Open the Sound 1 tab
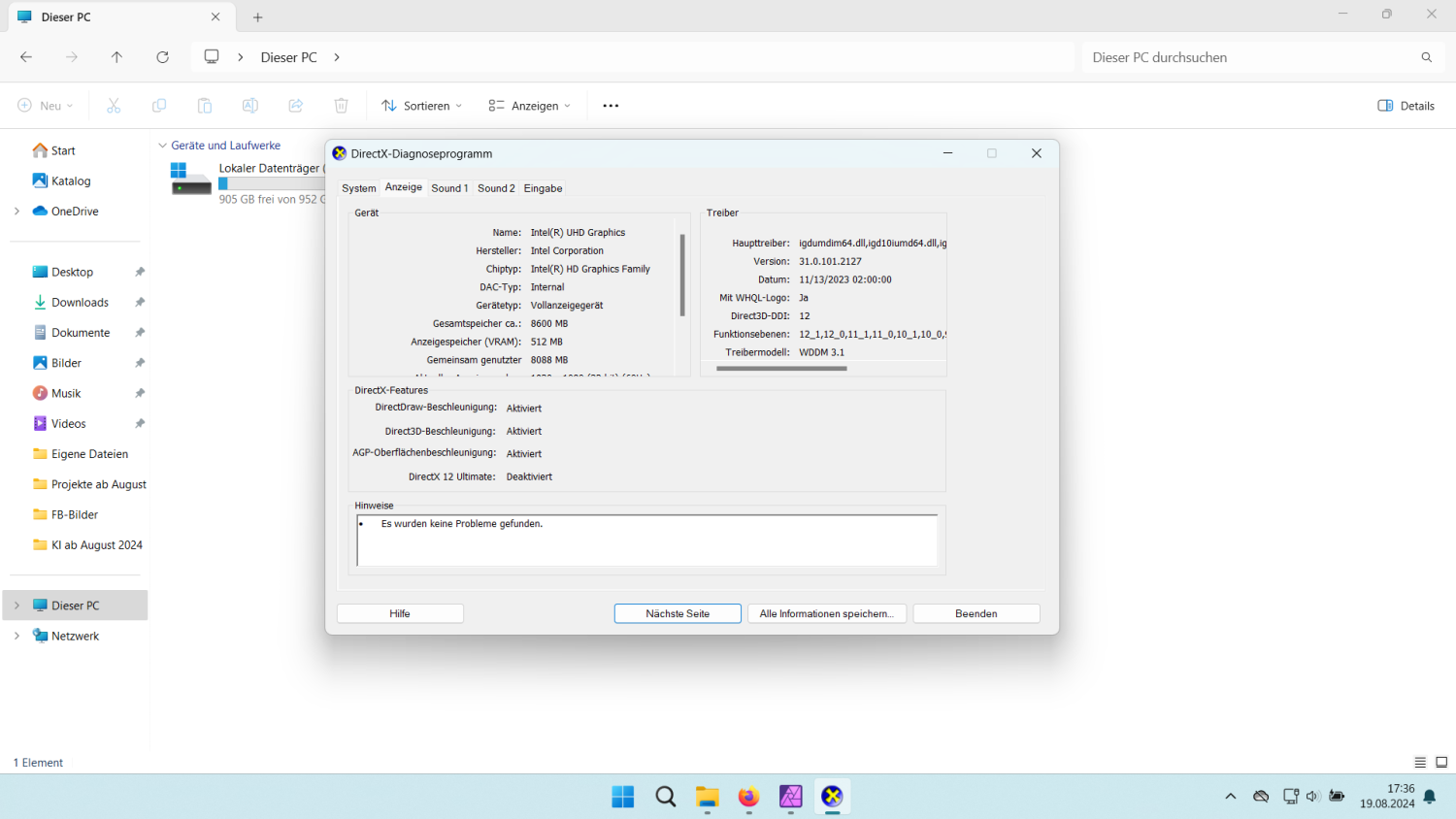This screenshot has width=1456, height=819. (x=449, y=188)
